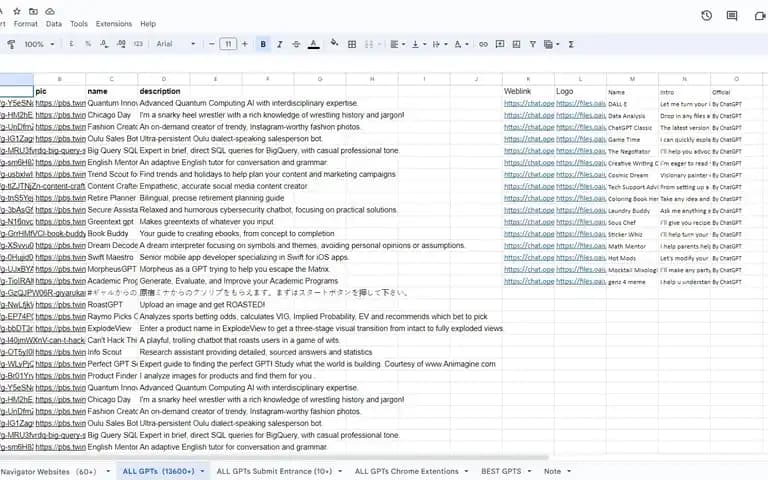Click the insert link icon
The width and height of the screenshot is (768, 480).
(x=483, y=44)
